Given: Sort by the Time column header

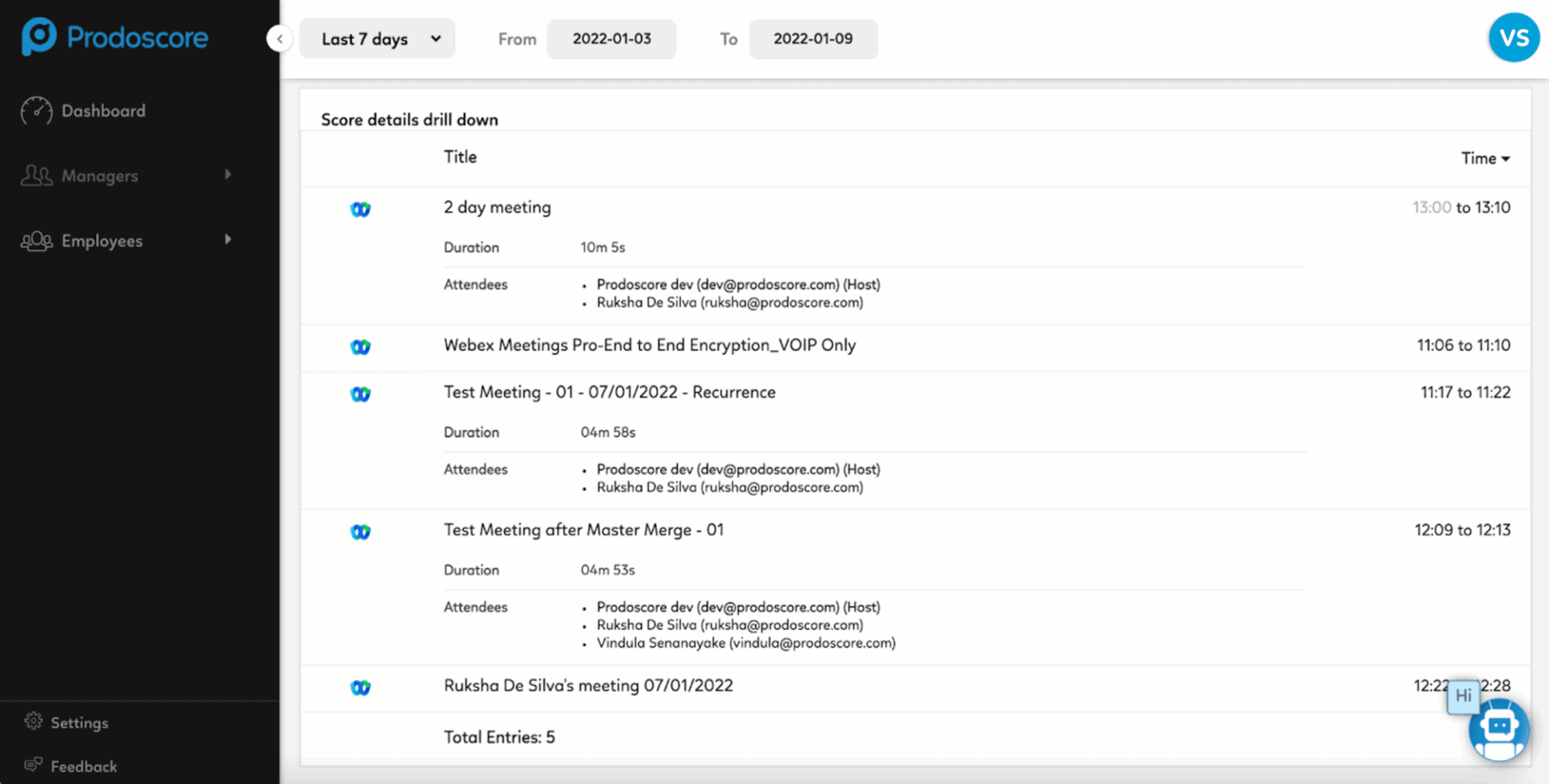Looking at the screenshot, I should coord(1485,158).
